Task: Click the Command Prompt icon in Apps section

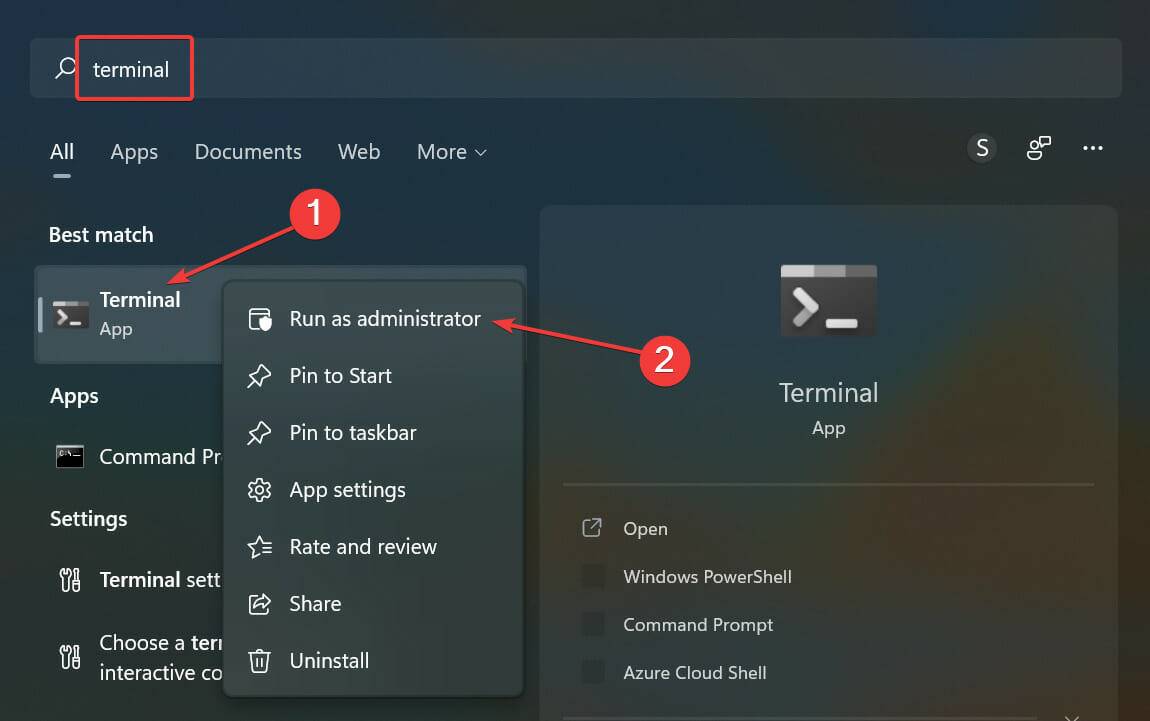Action: coord(68,456)
